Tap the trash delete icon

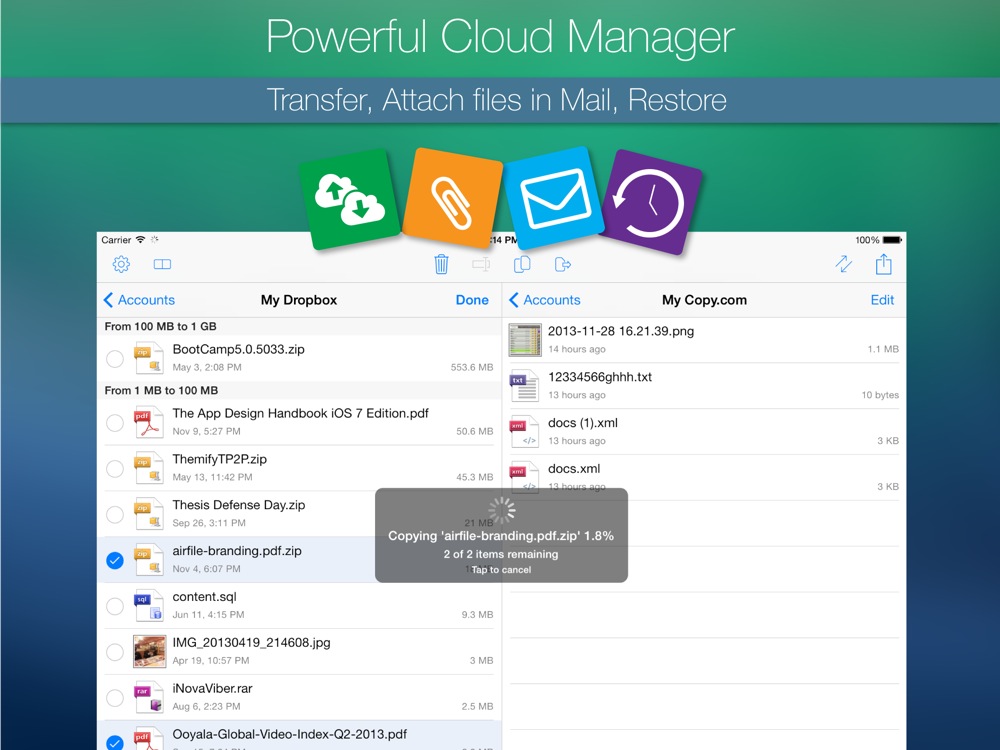441,264
